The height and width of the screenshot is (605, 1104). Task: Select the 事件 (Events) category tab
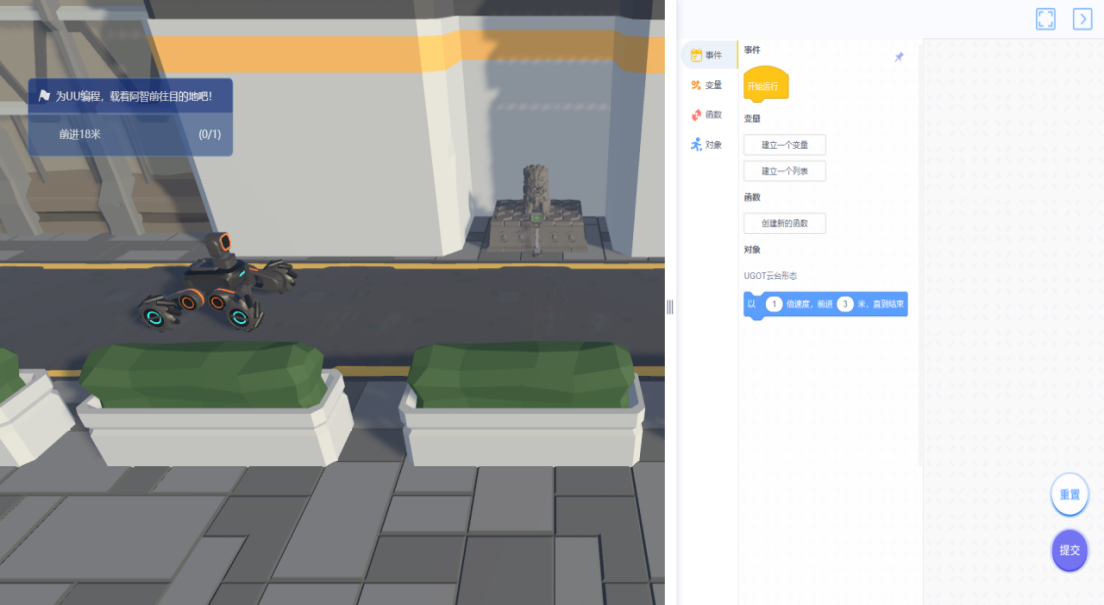[x=706, y=55]
